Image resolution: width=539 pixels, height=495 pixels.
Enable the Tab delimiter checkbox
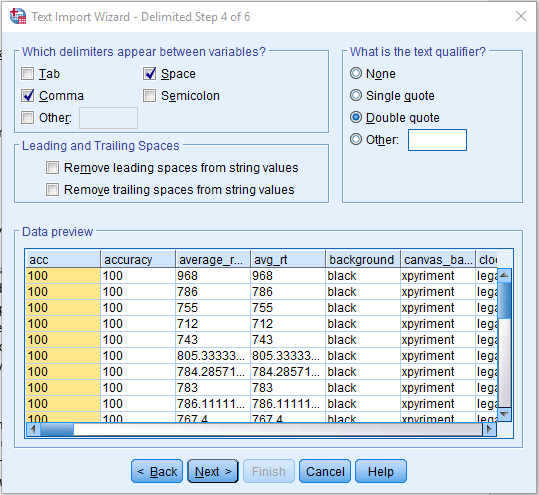point(28,74)
